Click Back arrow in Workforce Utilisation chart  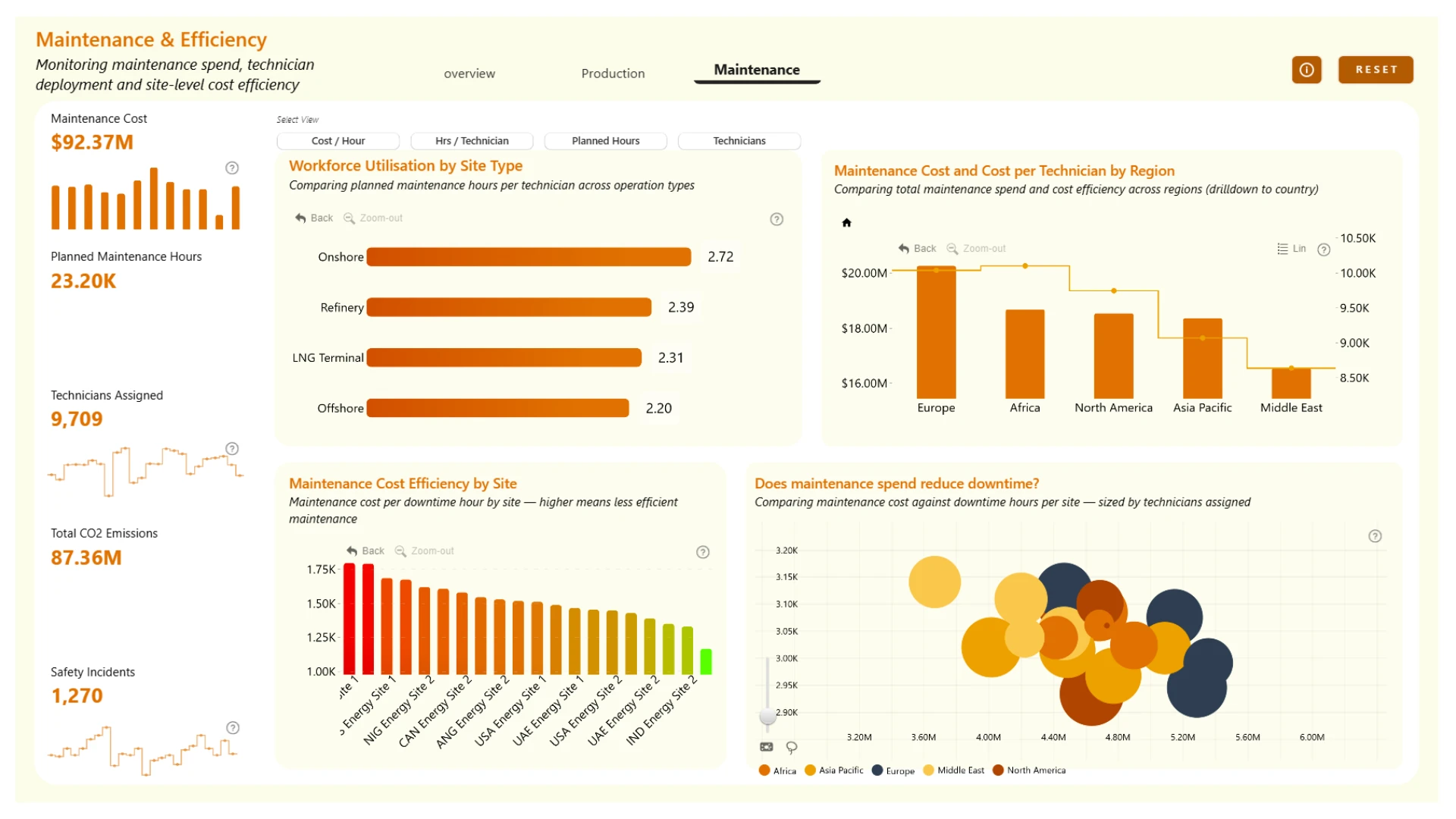tap(314, 218)
